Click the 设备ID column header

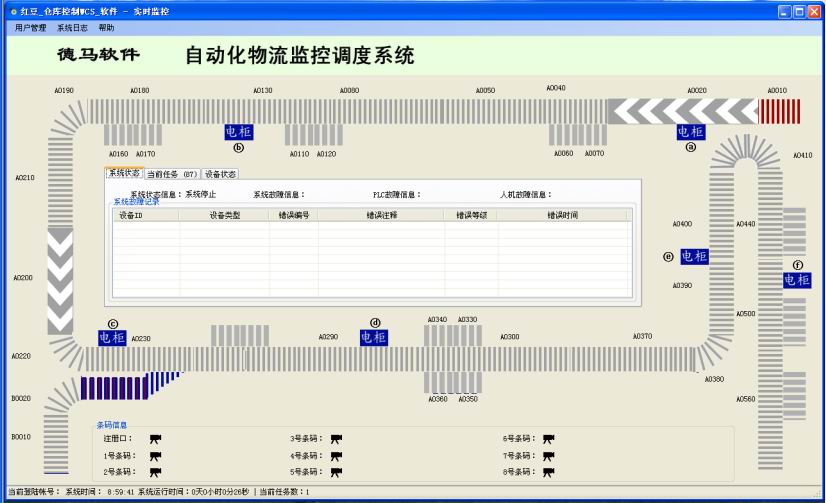click(x=131, y=215)
